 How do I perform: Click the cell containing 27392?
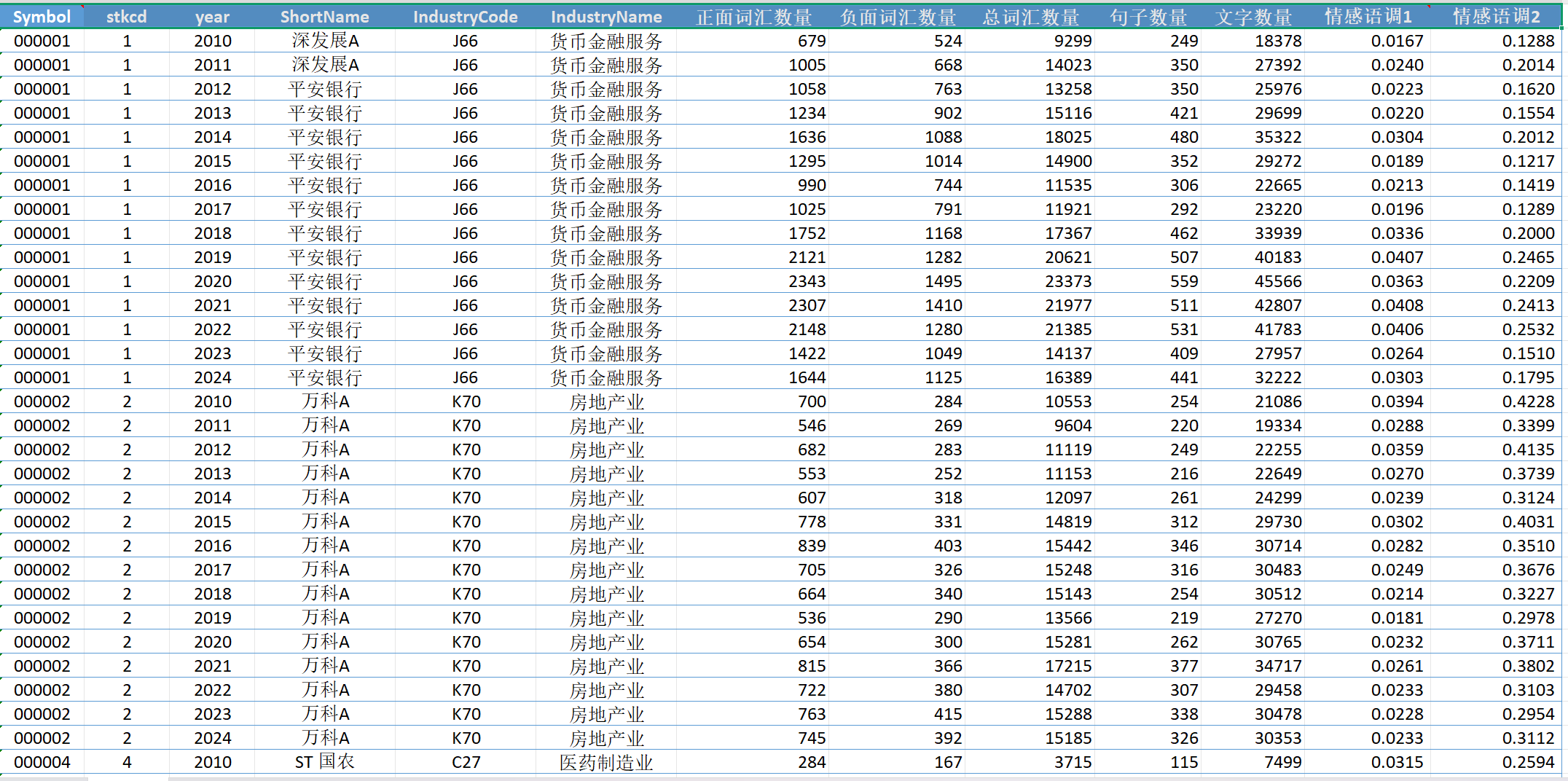pyautogui.click(x=1253, y=65)
